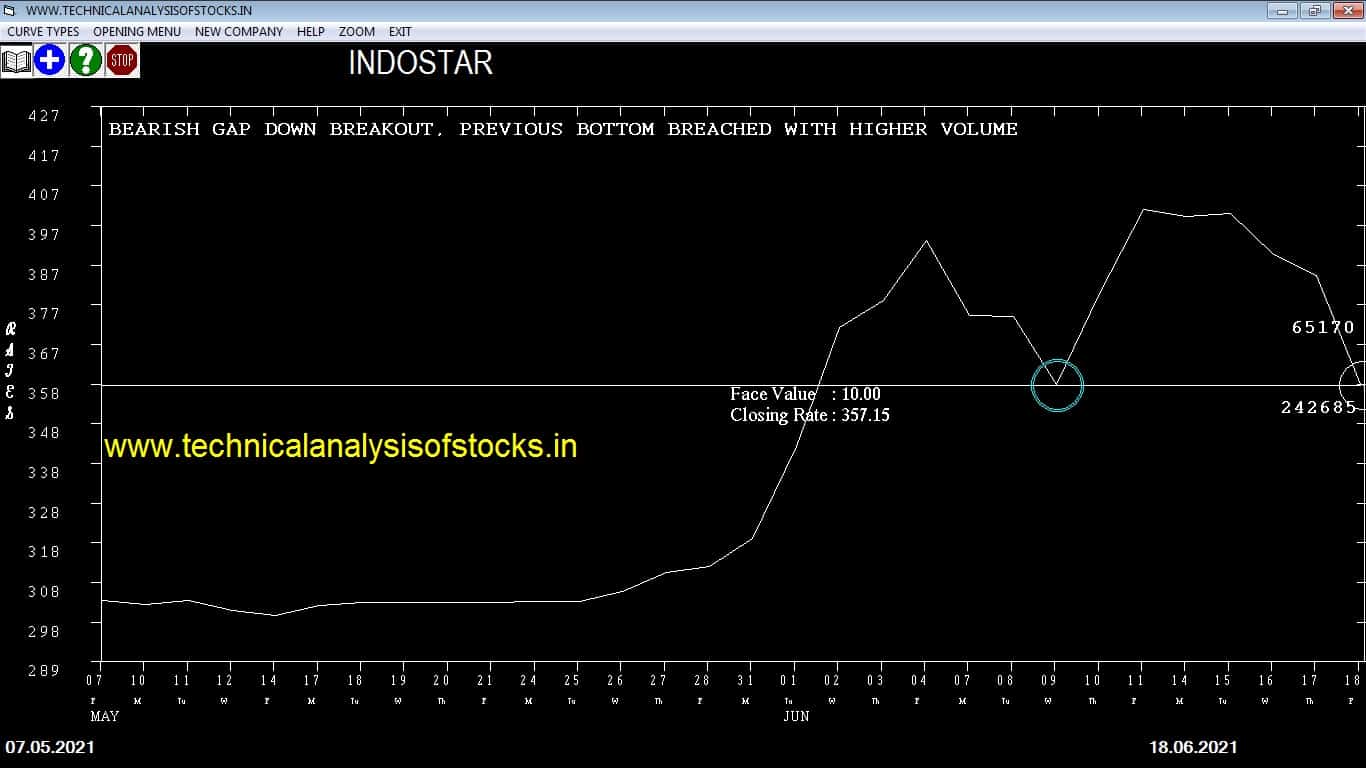
Task: Open help via green question mark icon
Action: click(86, 61)
